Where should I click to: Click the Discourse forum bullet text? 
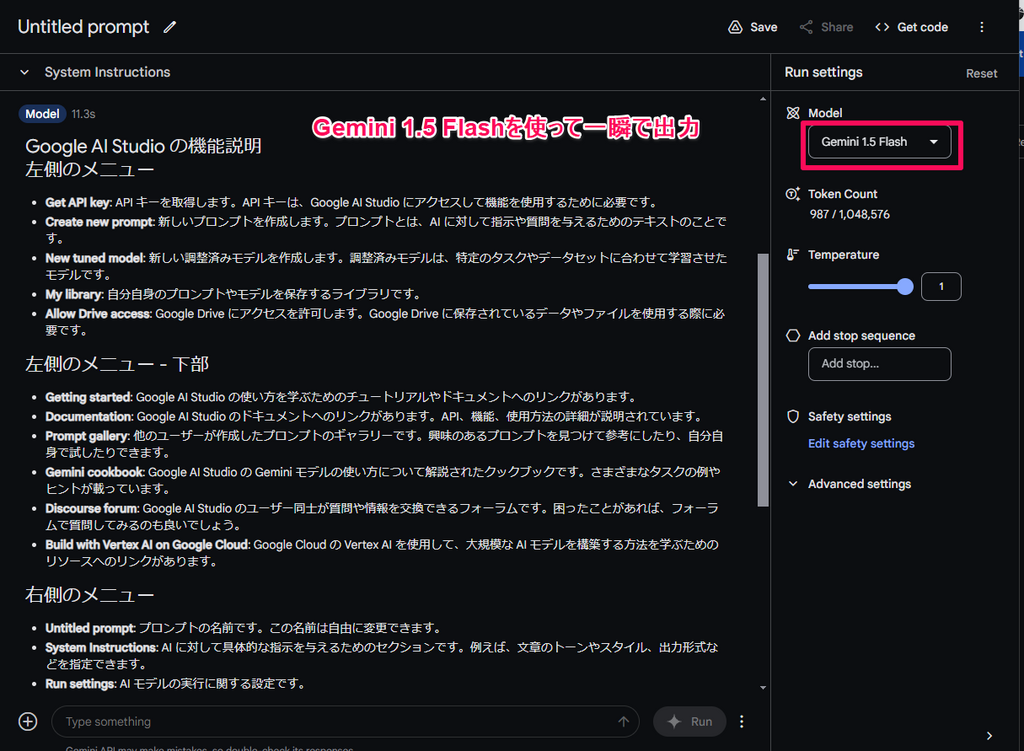(382, 517)
